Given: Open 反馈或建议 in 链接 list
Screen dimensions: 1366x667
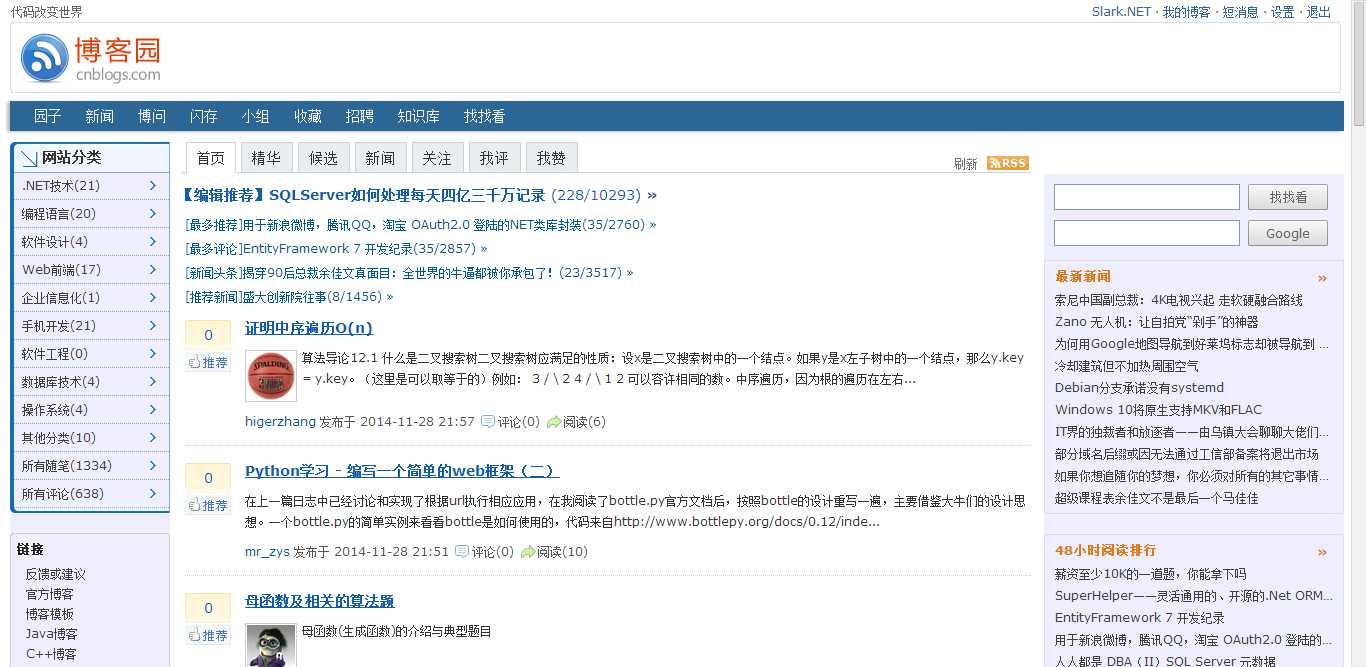Looking at the screenshot, I should tap(56, 574).
